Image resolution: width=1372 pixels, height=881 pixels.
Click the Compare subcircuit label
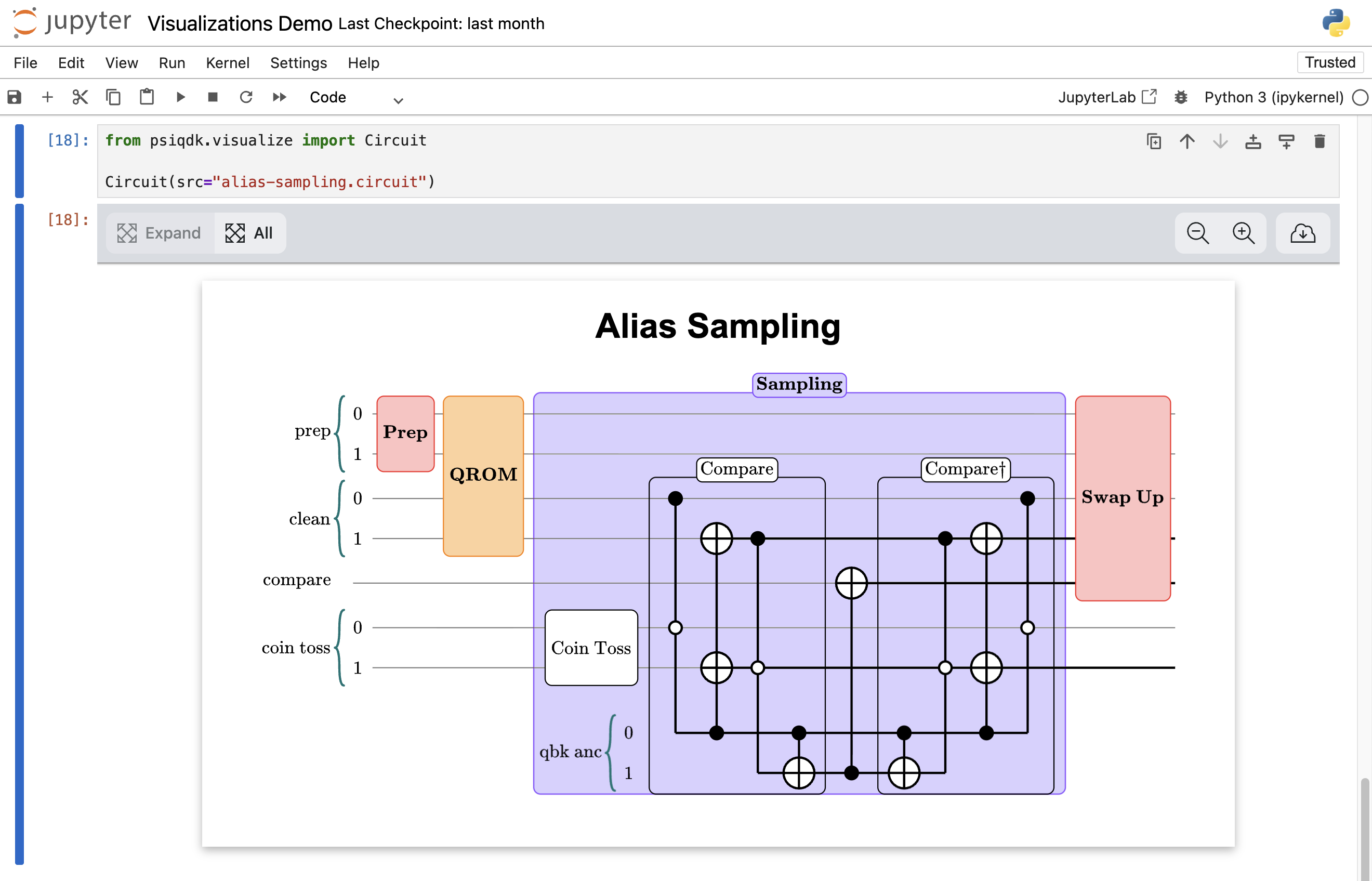pos(736,470)
